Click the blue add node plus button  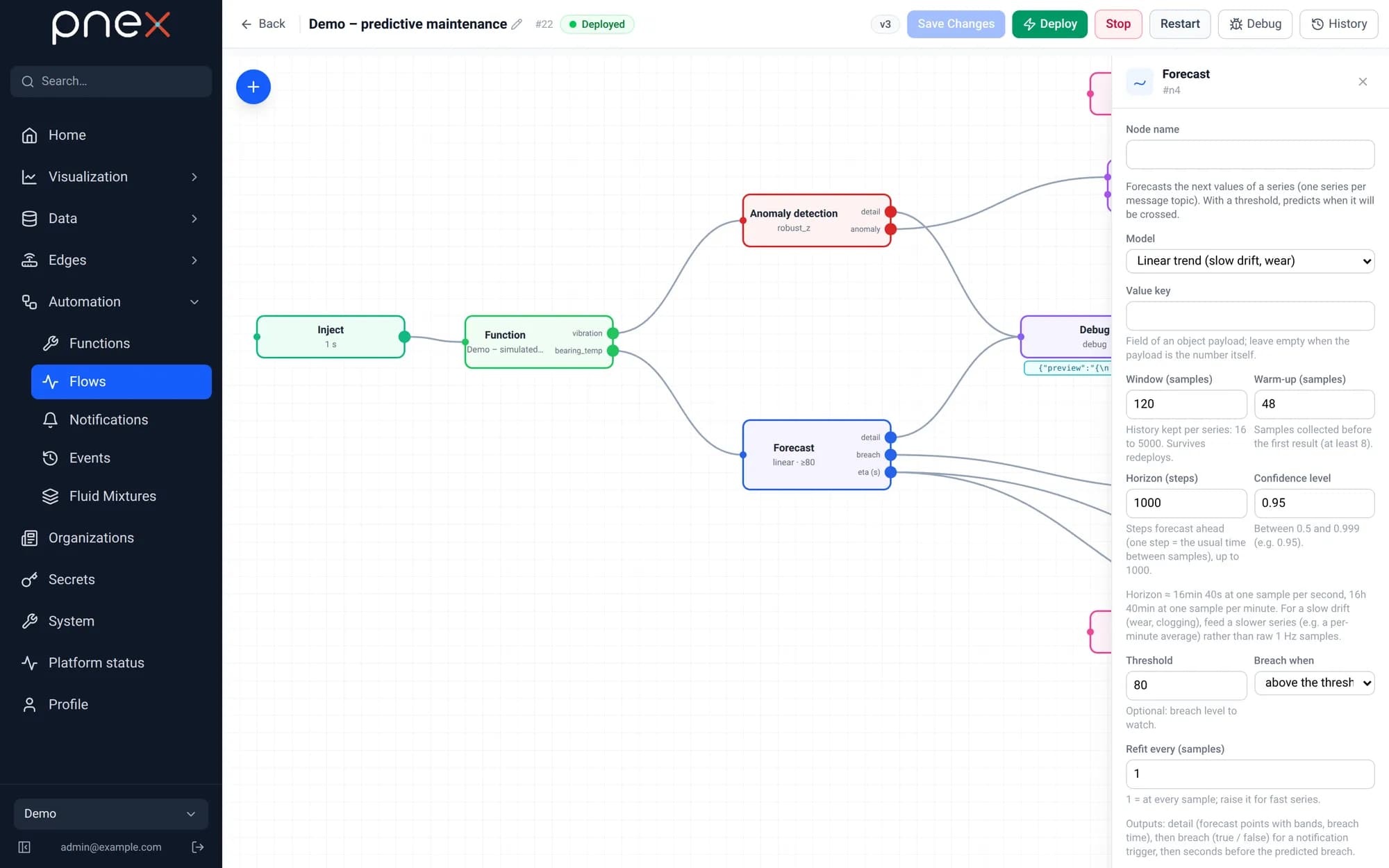(x=253, y=87)
